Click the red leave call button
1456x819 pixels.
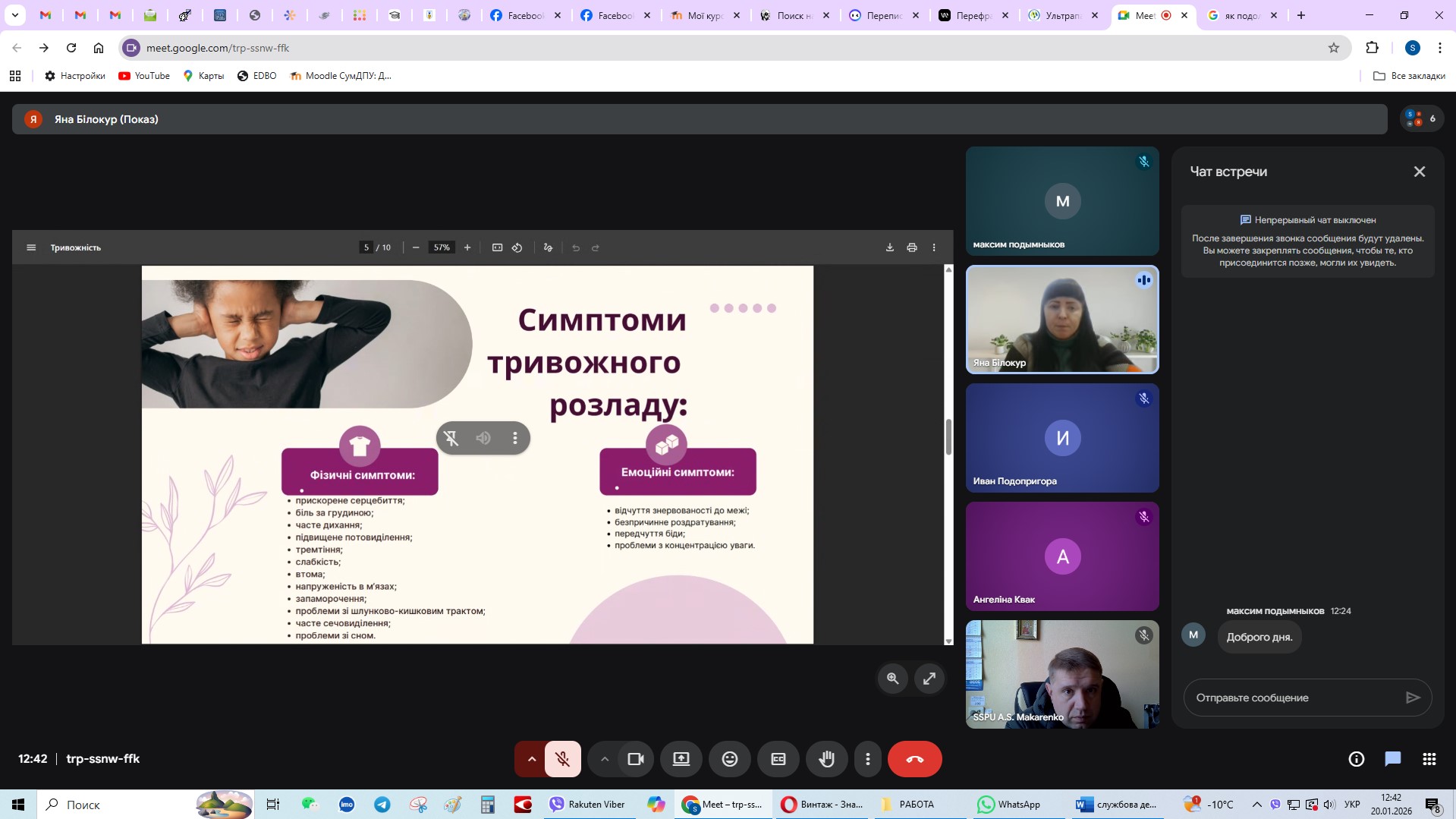click(x=914, y=759)
